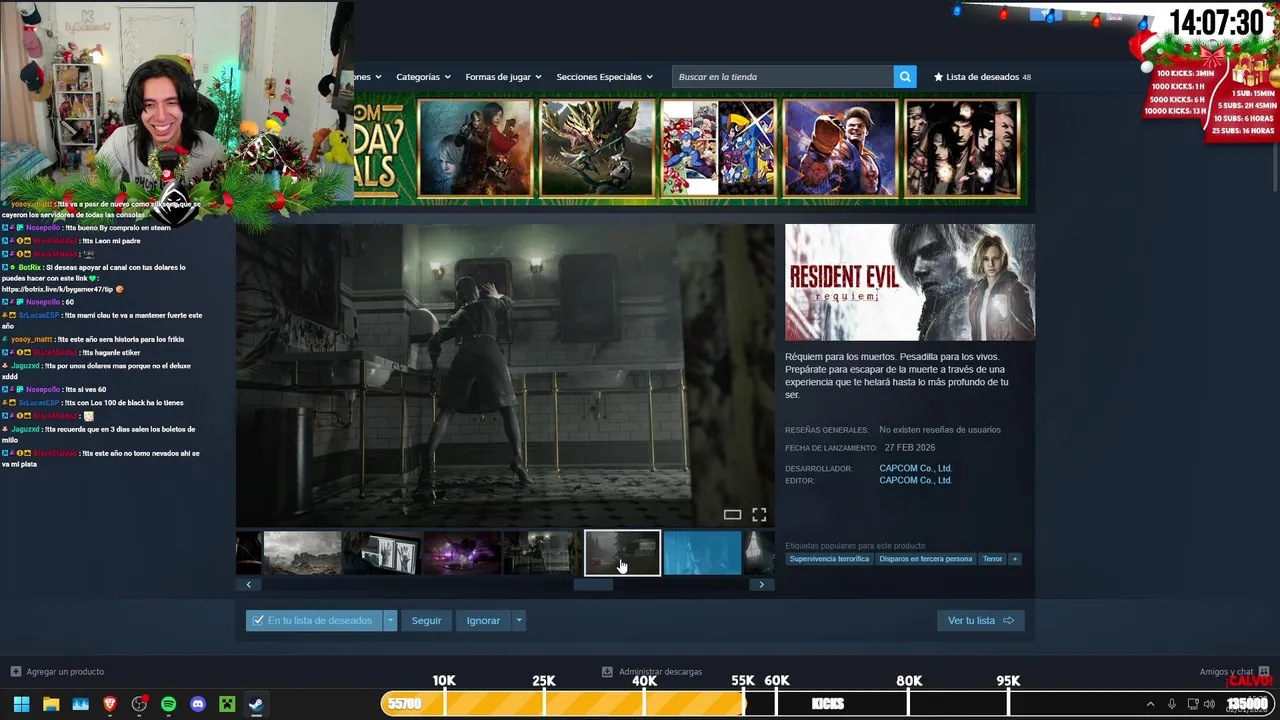Open Discord from the taskbar

[198, 704]
